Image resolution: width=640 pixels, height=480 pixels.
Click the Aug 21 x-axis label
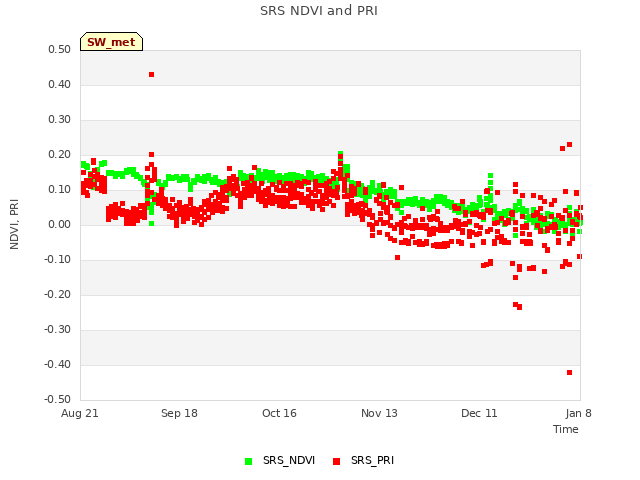[x=80, y=413]
